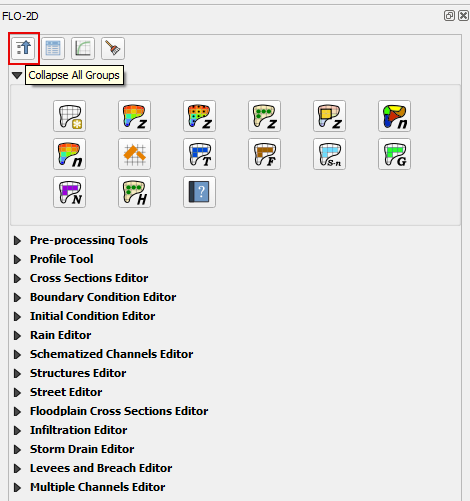Click the yellow square Z elevation correction icon
The image size is (470, 501).
(330, 116)
